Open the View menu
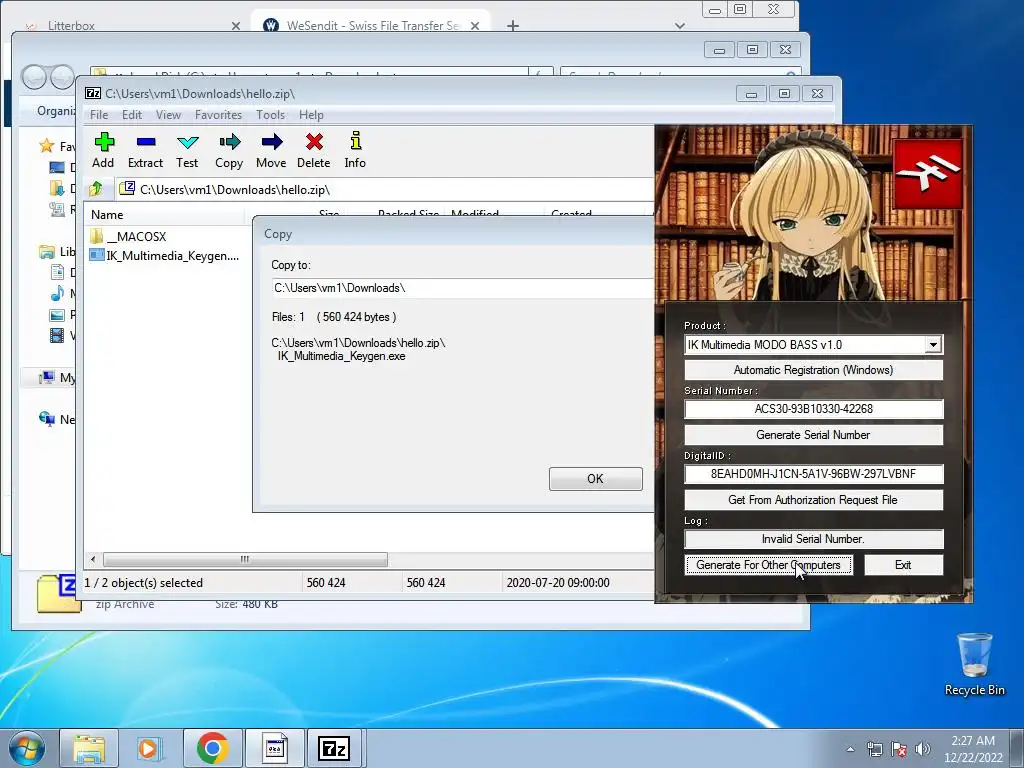The height and width of the screenshot is (768, 1024). [168, 115]
